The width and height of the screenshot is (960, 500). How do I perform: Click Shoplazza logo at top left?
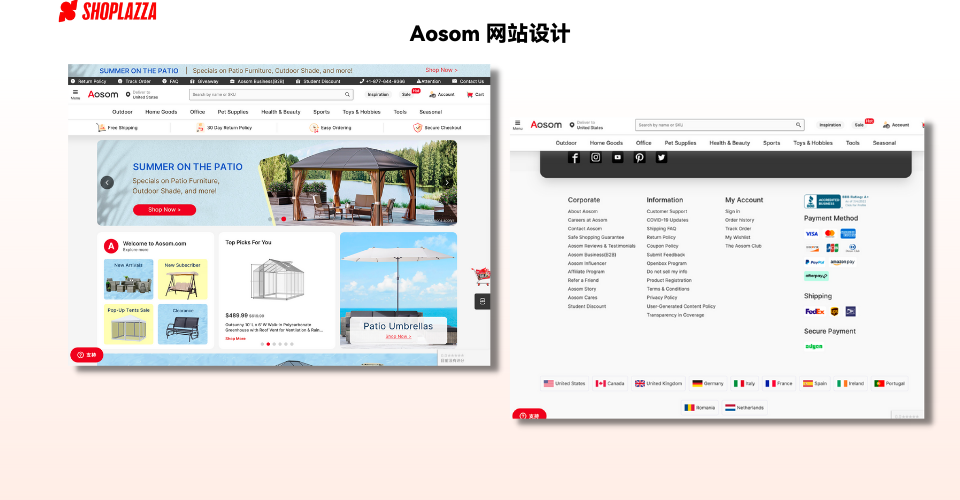pos(108,11)
